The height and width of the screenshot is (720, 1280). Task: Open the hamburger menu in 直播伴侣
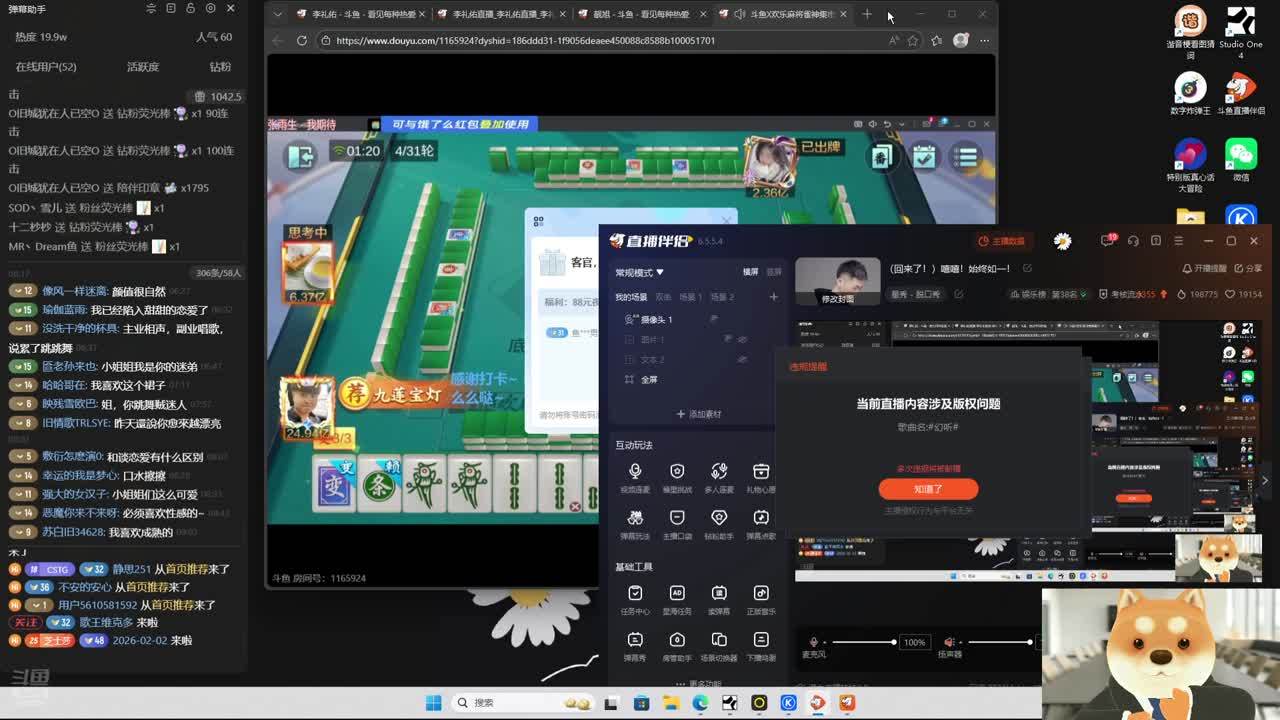pos(1179,241)
